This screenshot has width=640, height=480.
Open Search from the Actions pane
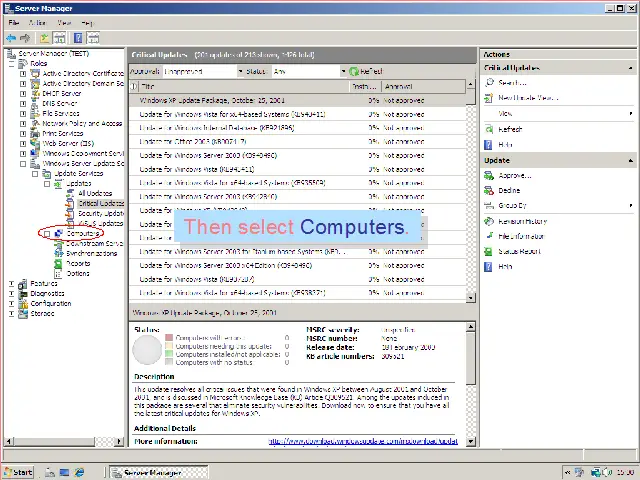tap(490, 83)
